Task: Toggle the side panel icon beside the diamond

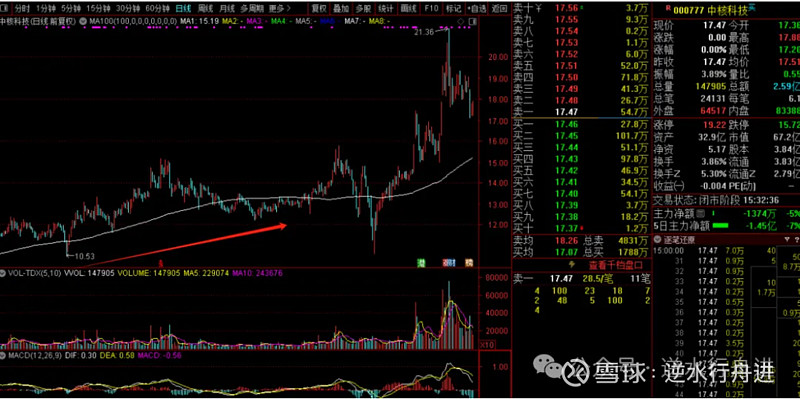Action: coord(472,21)
